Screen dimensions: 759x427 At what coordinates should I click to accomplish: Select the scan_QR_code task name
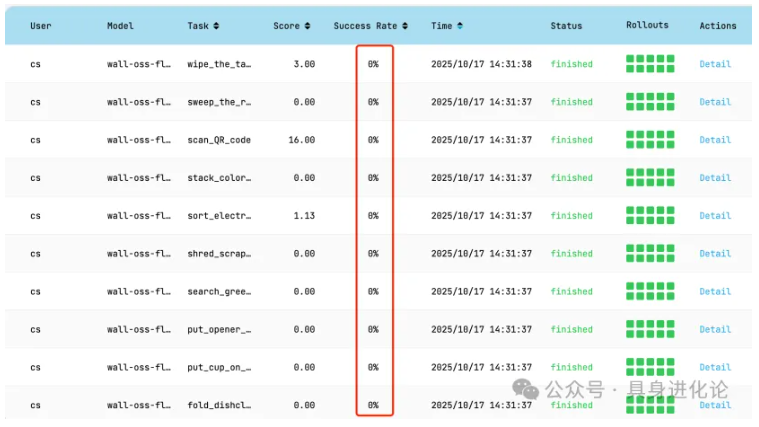click(x=218, y=140)
